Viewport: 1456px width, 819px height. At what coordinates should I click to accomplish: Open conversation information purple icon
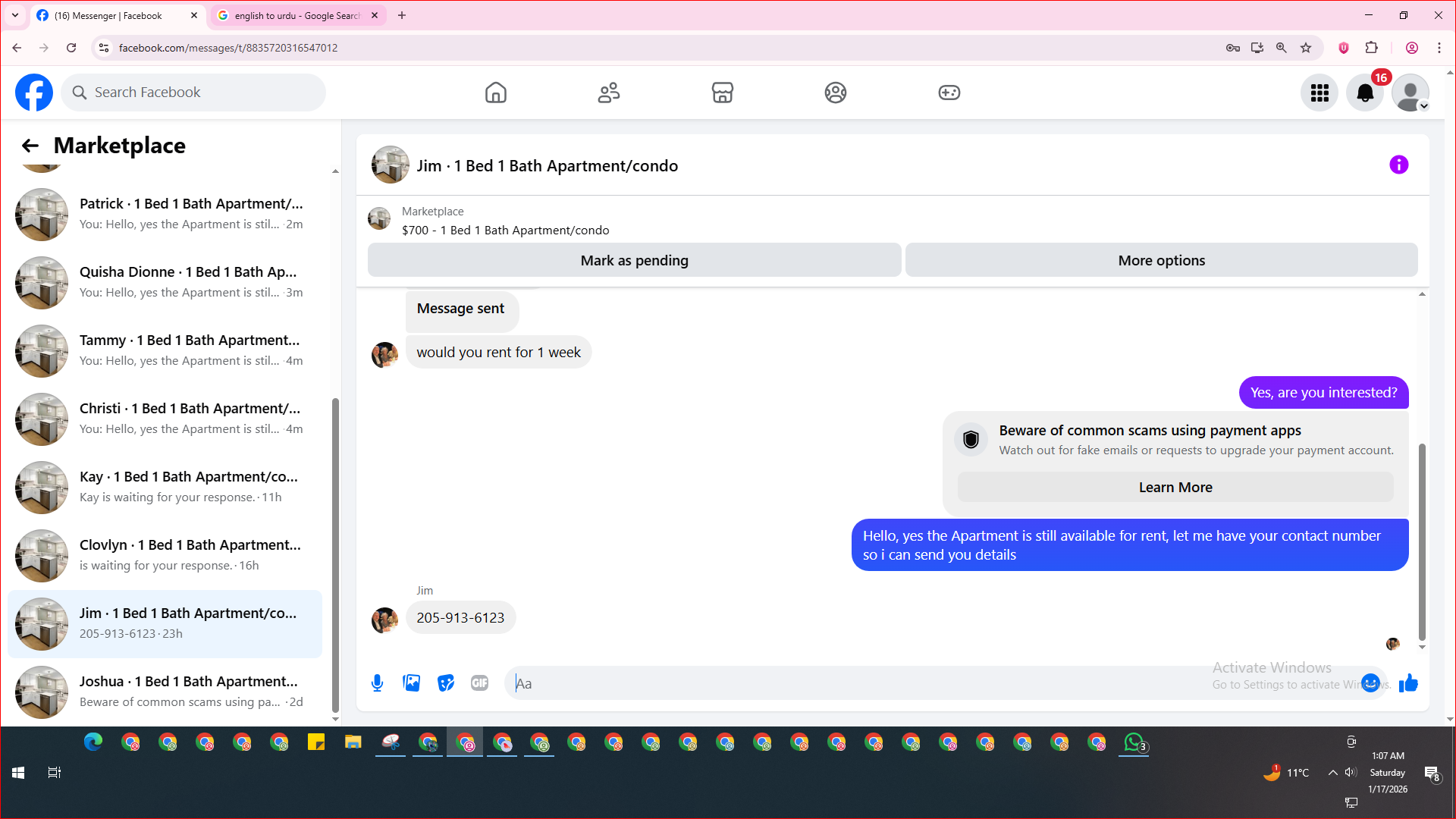pos(1398,165)
